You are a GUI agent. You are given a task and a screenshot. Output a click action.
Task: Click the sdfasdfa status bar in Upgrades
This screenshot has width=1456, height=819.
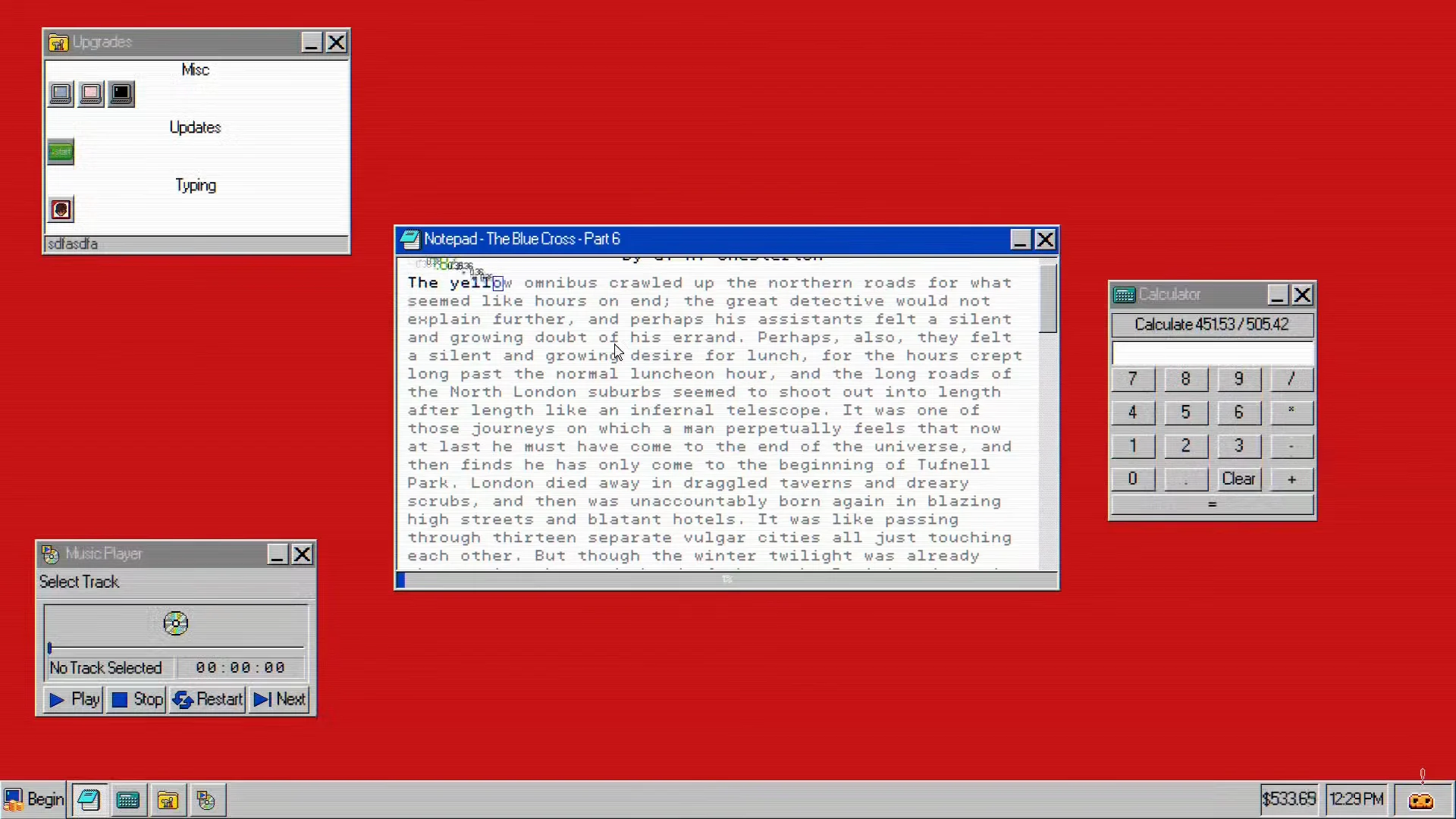tap(196, 244)
